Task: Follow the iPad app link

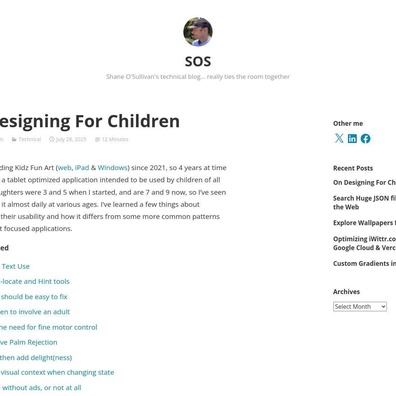Action: click(82, 167)
